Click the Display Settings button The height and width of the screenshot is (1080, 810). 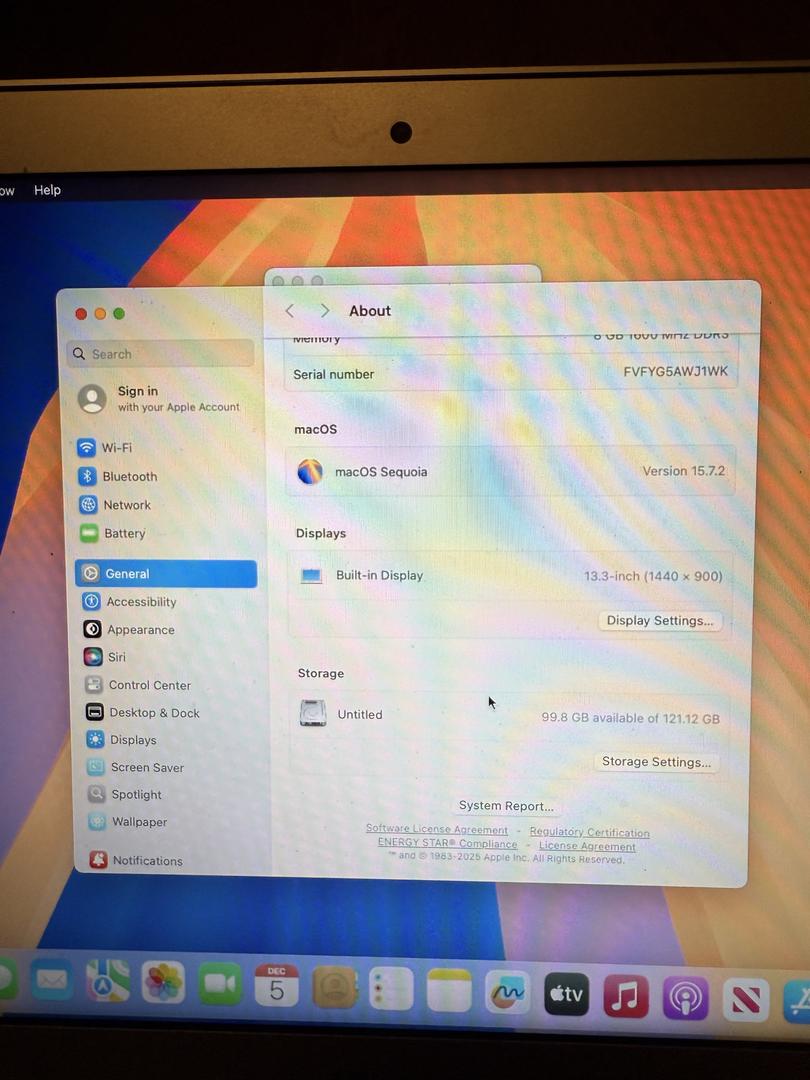click(659, 621)
